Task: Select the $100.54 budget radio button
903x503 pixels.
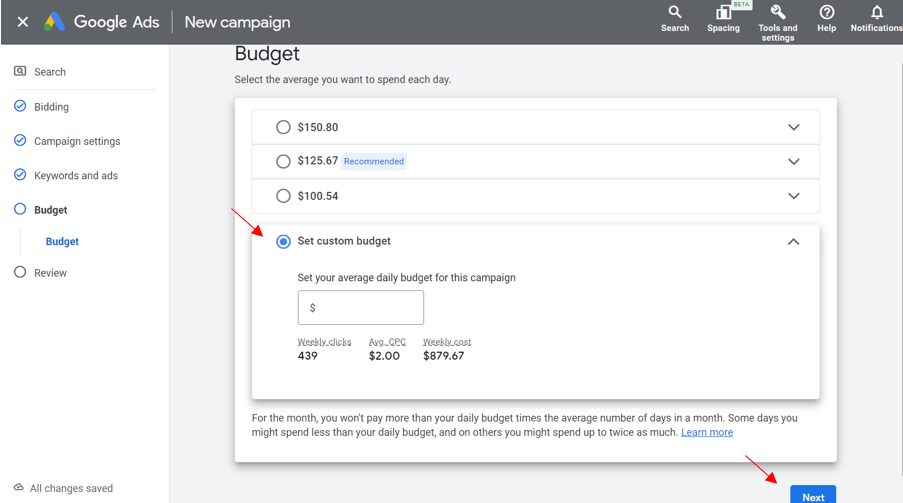Action: pos(283,196)
